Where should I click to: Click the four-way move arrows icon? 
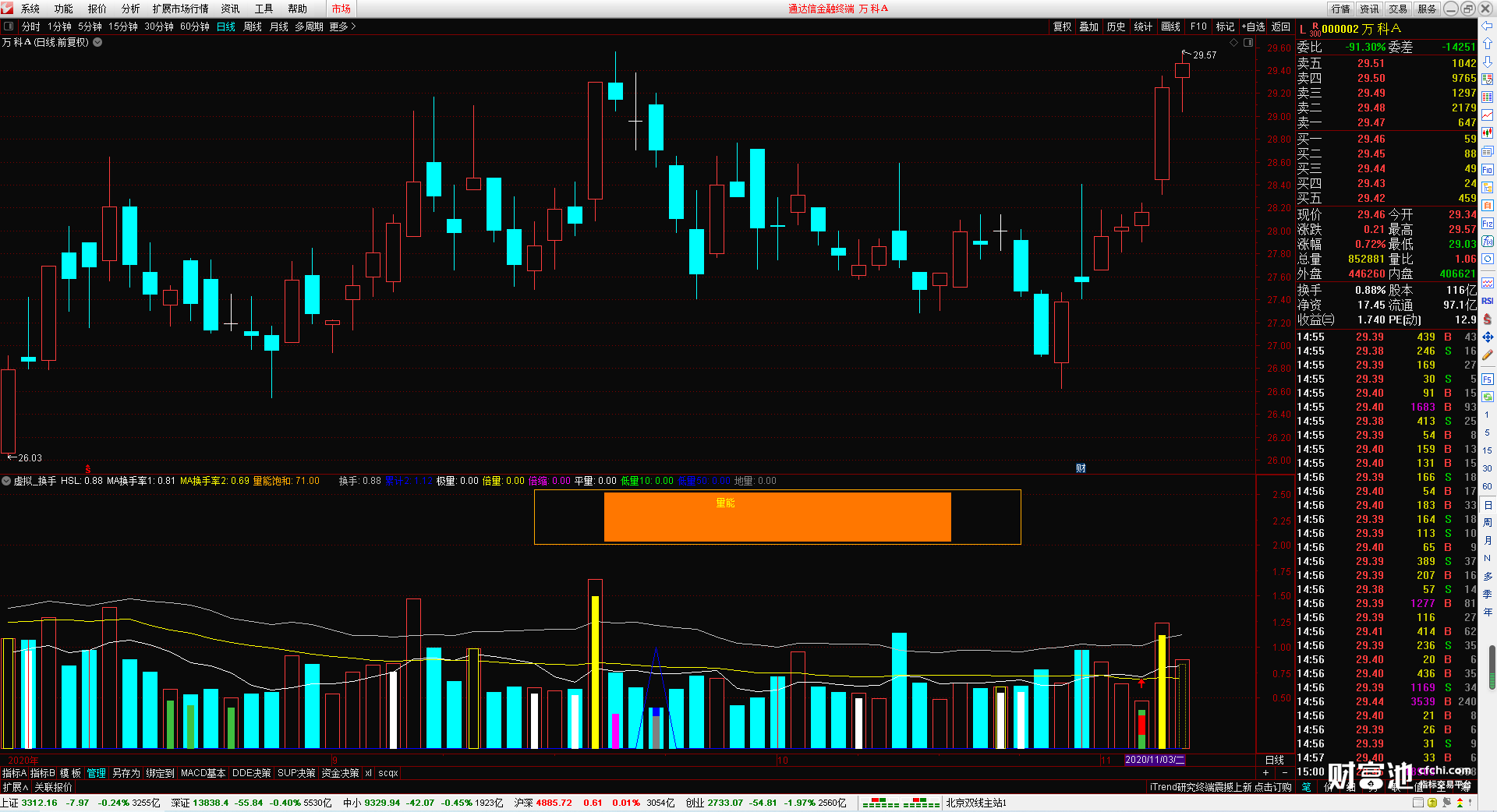(1487, 337)
